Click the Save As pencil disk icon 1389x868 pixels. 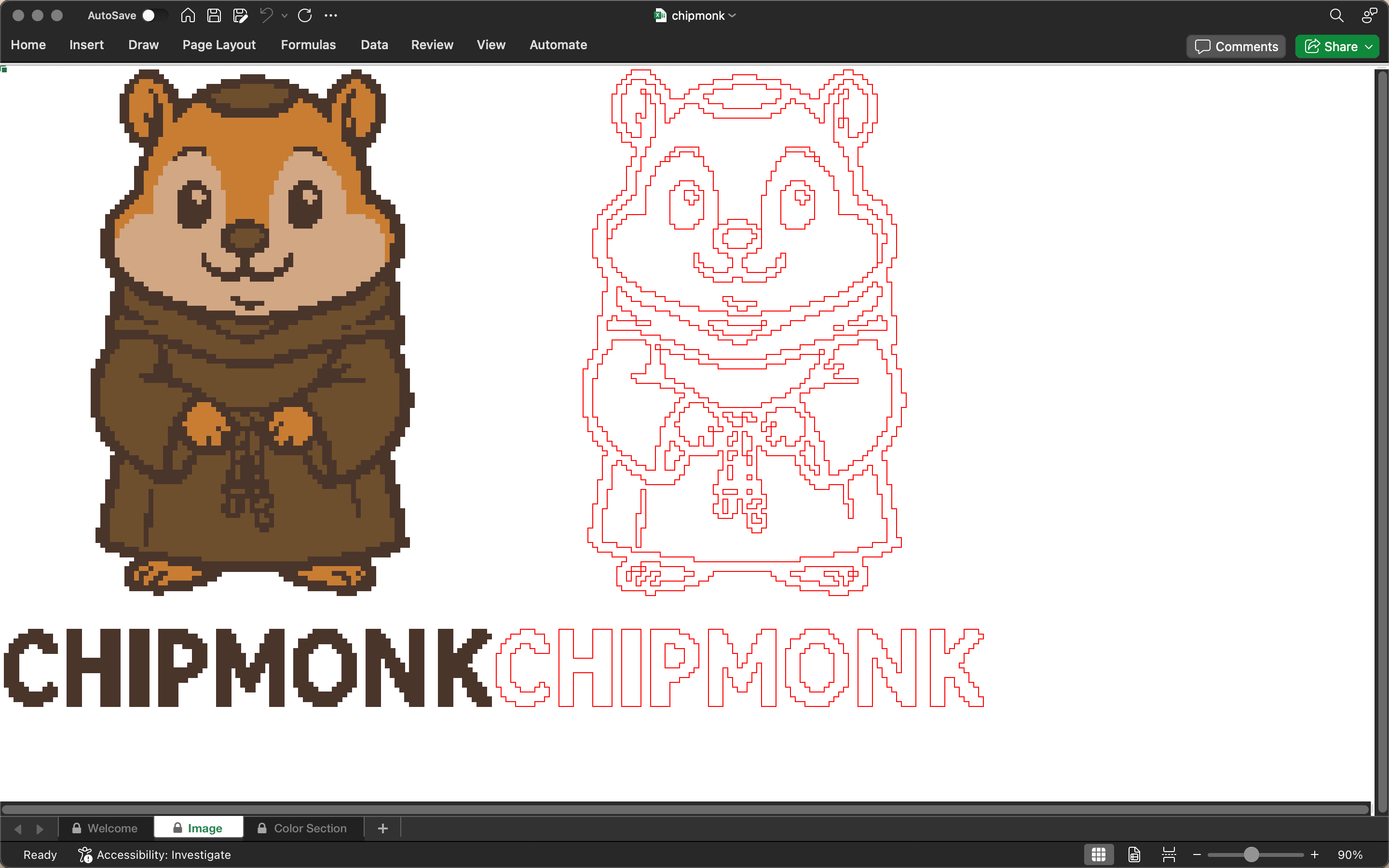point(241,15)
